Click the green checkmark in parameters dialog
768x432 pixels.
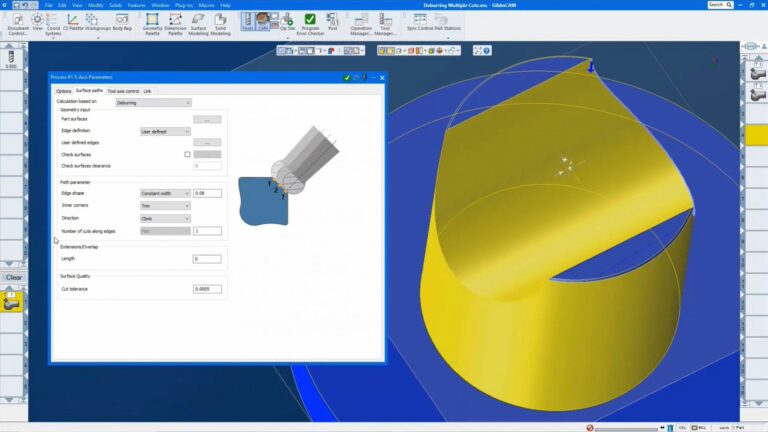tap(347, 77)
